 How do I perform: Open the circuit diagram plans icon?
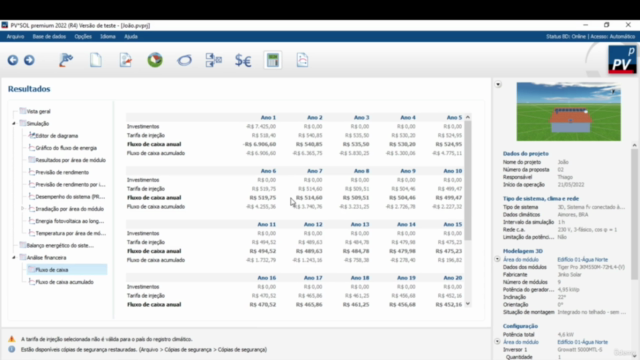pyautogui.click(x=214, y=60)
